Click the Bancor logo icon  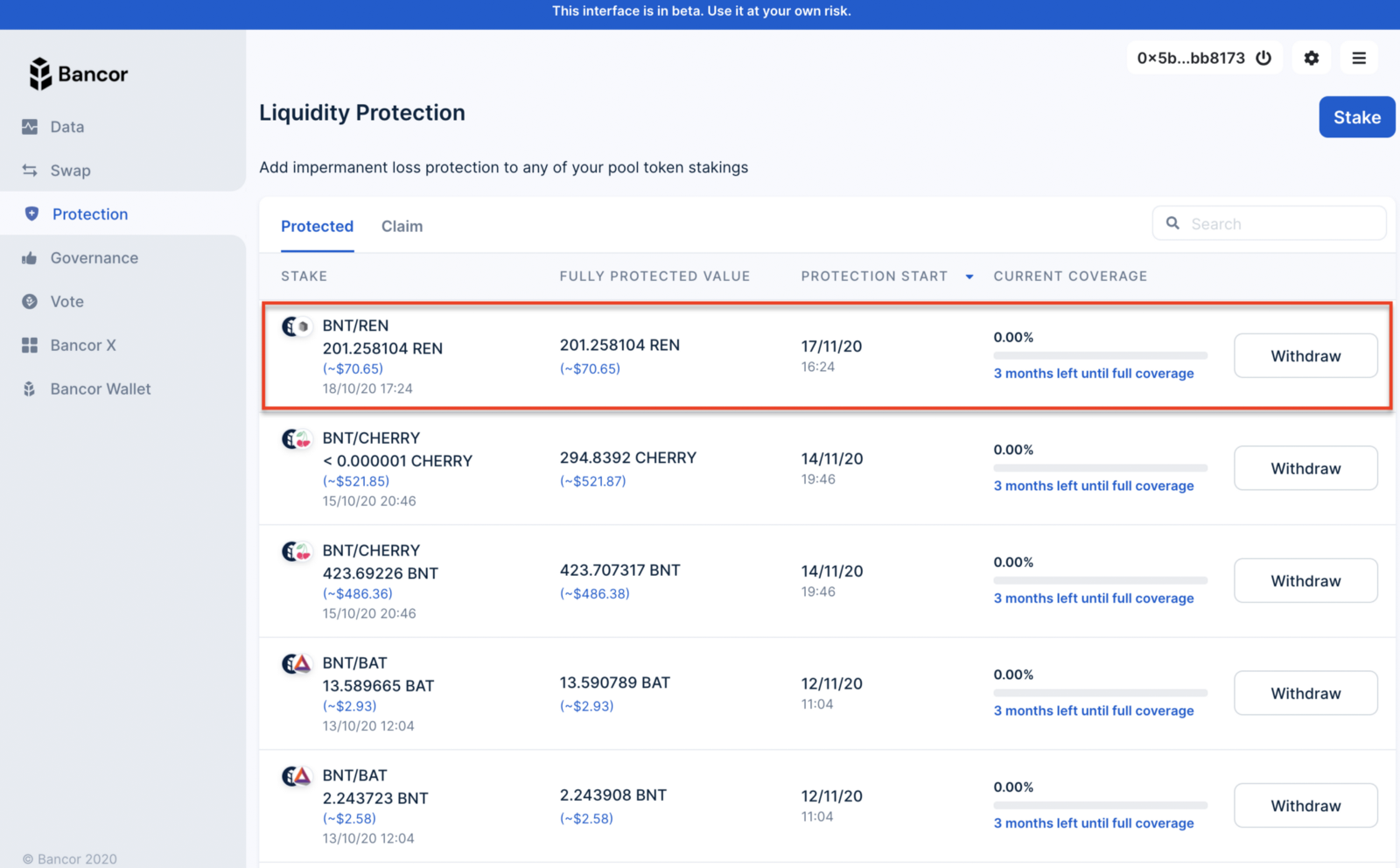pos(40,74)
